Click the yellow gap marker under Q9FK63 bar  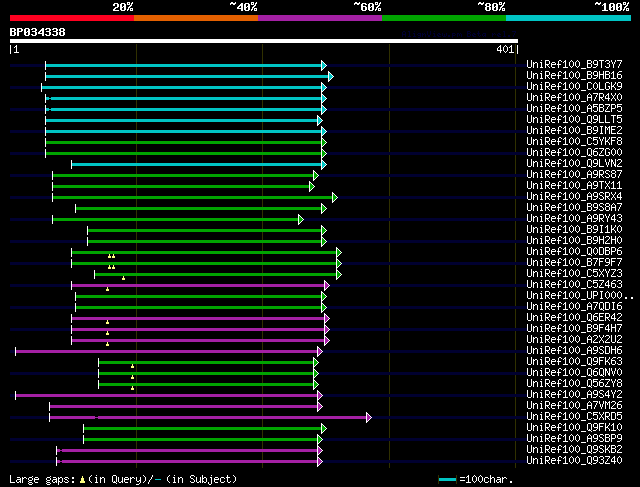coord(132,367)
